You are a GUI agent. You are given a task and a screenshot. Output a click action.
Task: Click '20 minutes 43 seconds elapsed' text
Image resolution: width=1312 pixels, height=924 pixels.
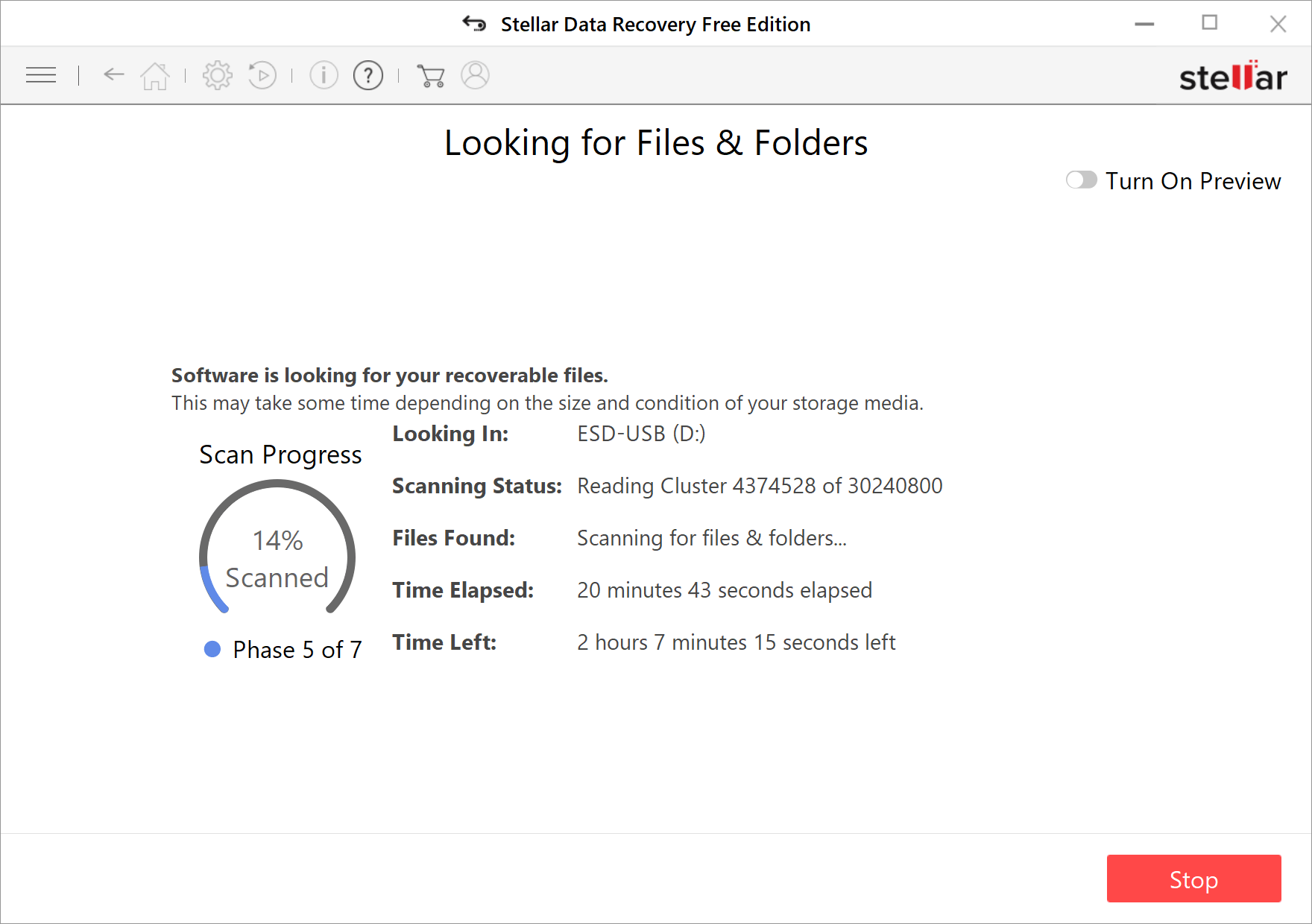725,590
